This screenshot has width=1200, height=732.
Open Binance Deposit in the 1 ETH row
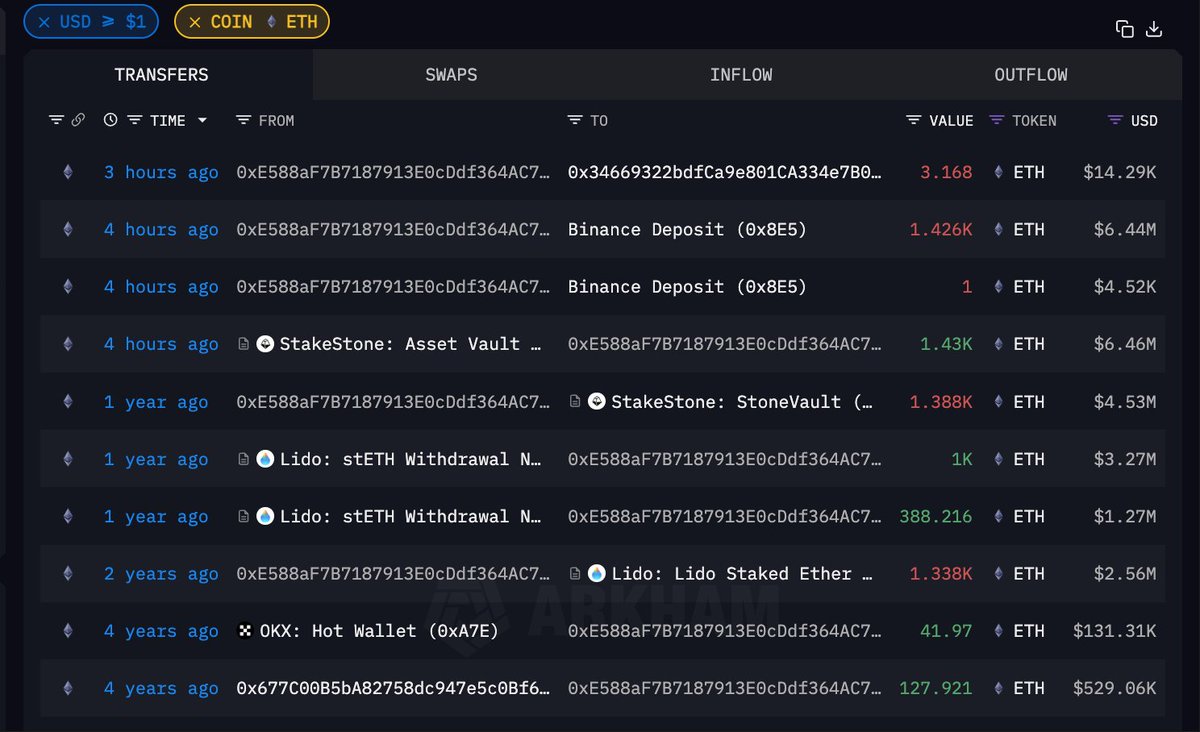click(x=687, y=287)
